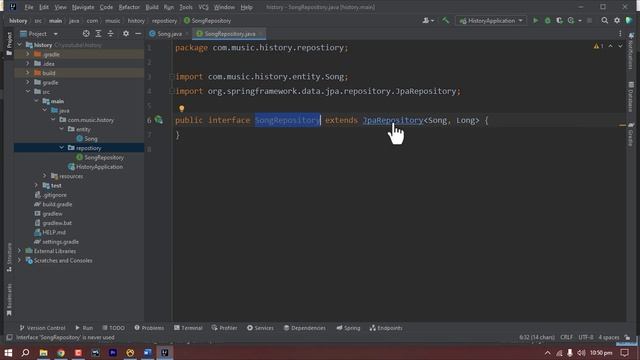Open Search Everywhere magnifier icon

pyautogui.click(x=604, y=20)
